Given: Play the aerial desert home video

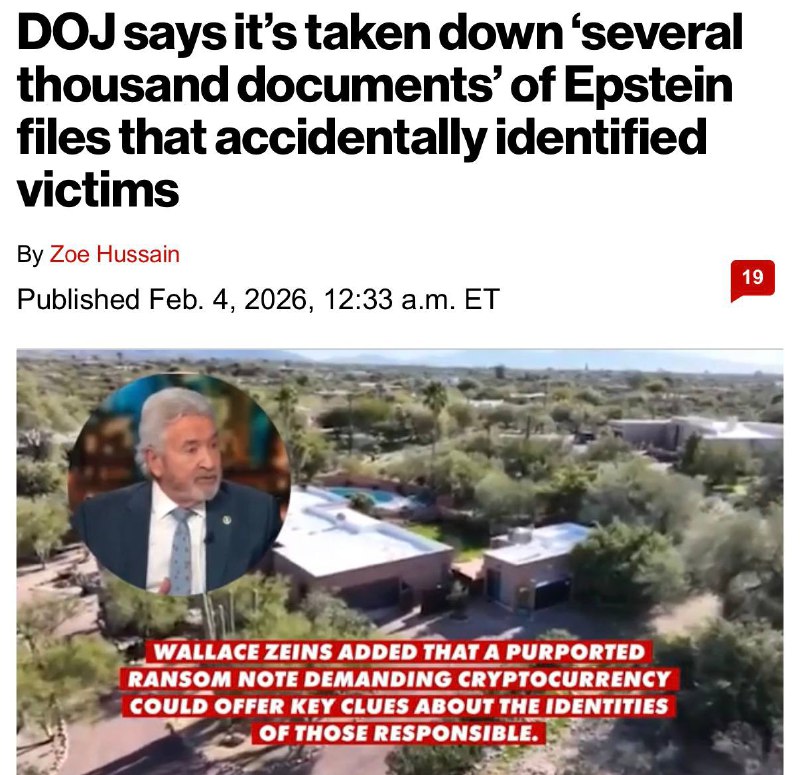Looking at the screenshot, I should (400, 562).
